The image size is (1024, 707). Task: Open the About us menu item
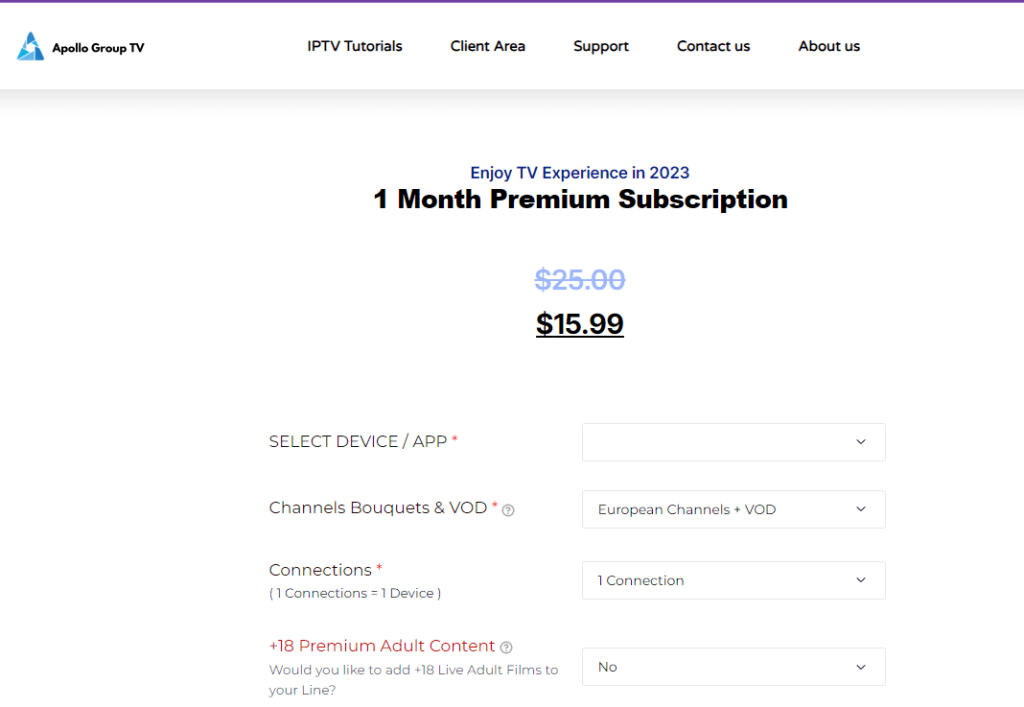coord(828,46)
